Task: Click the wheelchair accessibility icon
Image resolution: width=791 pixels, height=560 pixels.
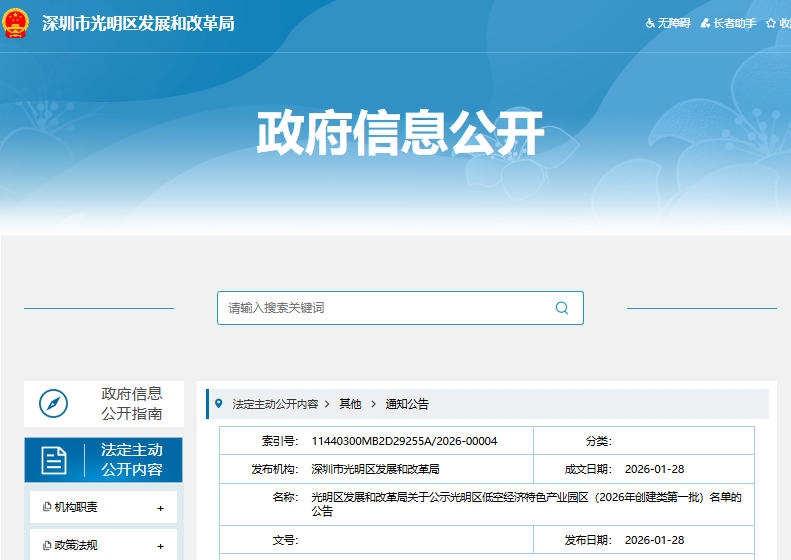Action: pos(650,23)
